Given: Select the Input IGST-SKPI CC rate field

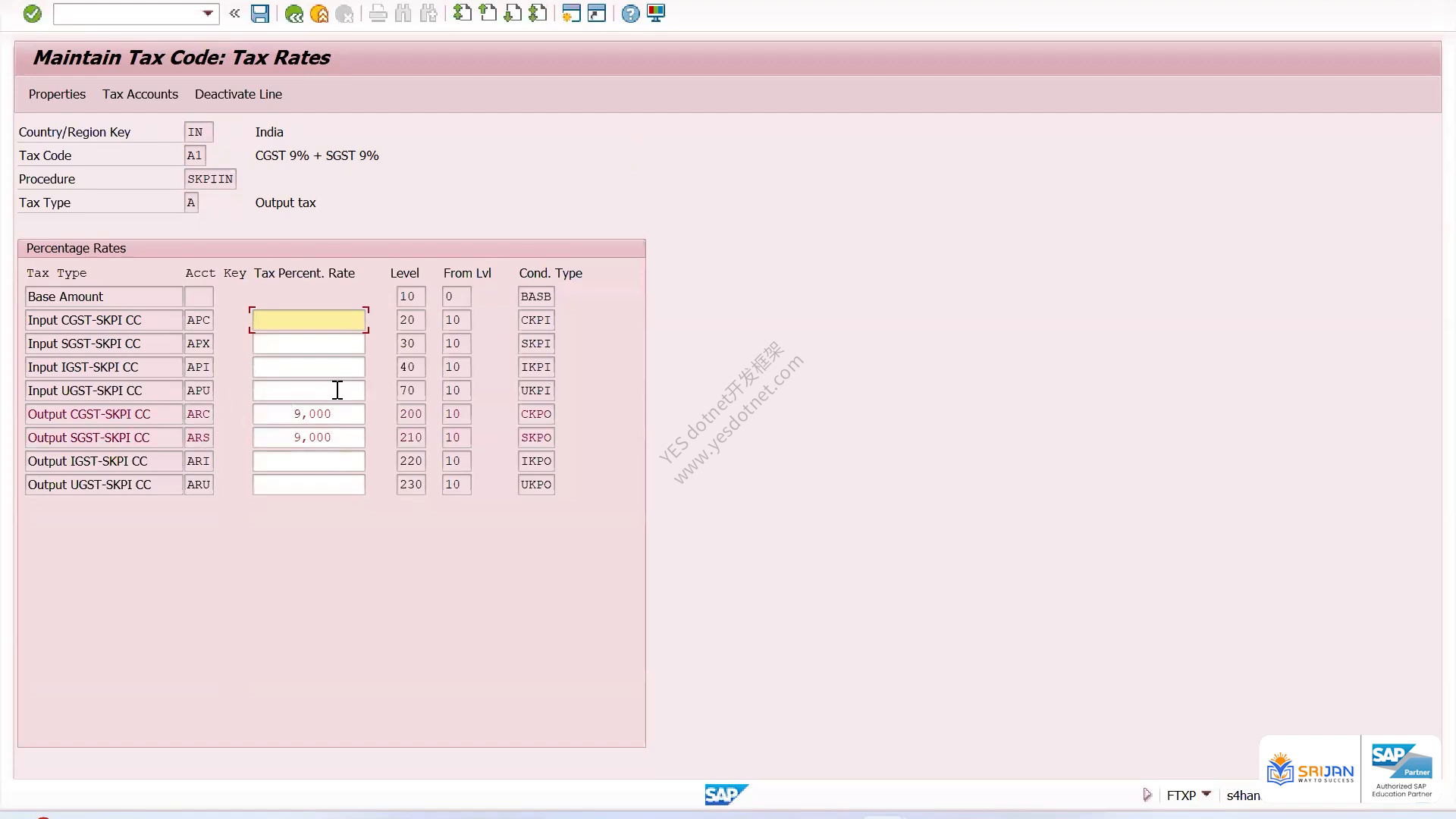Looking at the screenshot, I should click(309, 367).
